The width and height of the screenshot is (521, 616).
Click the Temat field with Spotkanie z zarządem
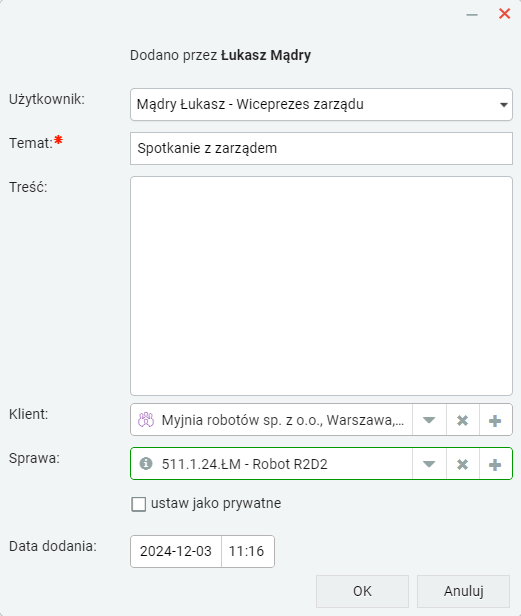pos(321,148)
